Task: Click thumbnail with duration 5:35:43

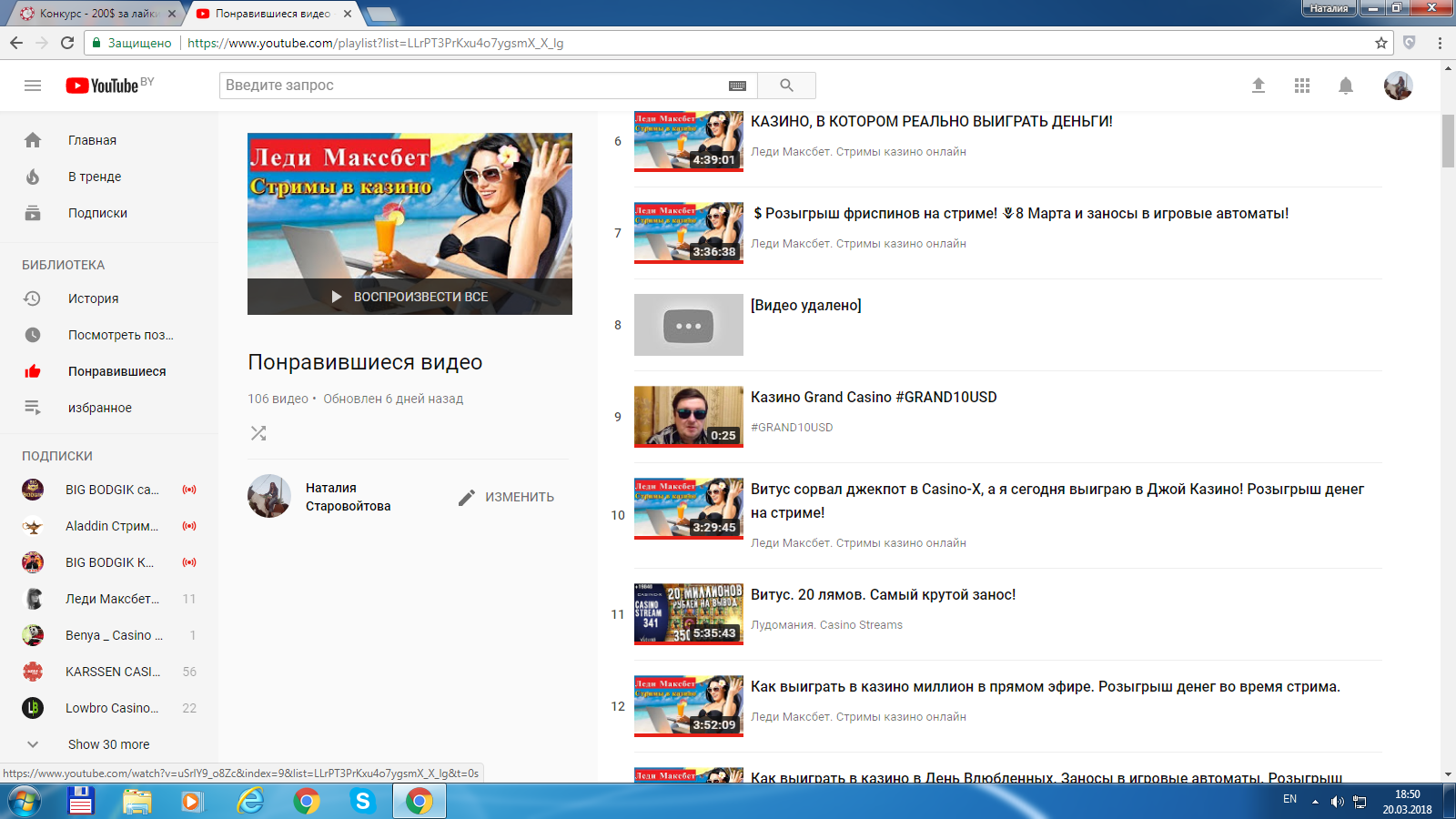Action: (689, 614)
